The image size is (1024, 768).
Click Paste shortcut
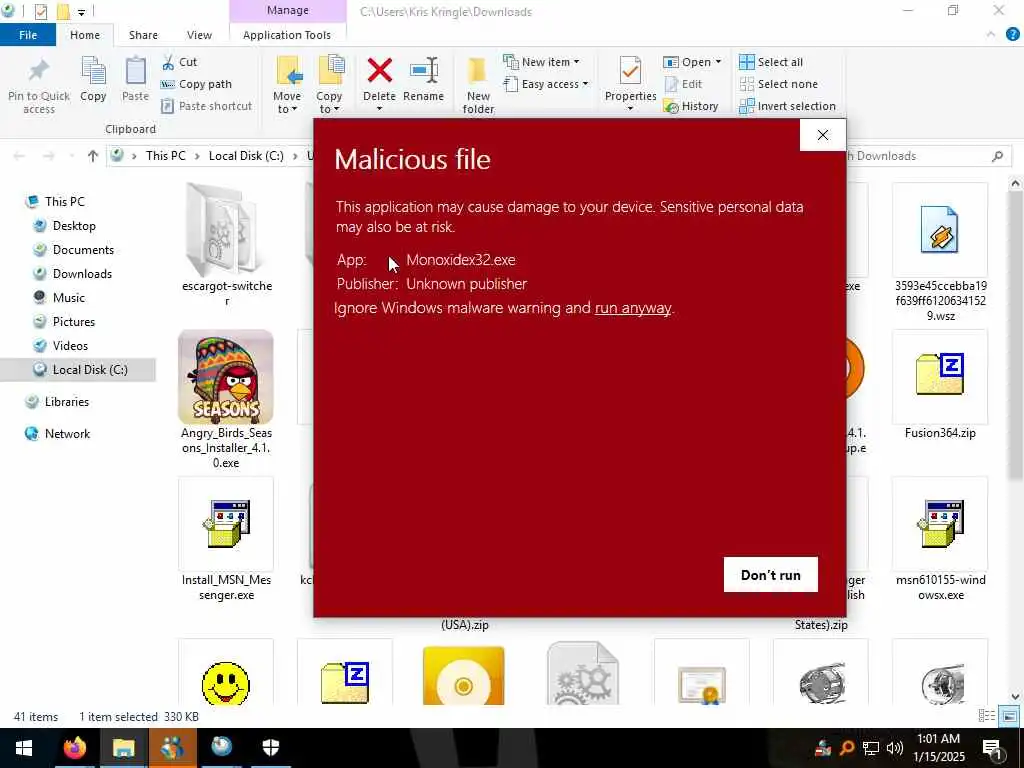click(x=206, y=106)
